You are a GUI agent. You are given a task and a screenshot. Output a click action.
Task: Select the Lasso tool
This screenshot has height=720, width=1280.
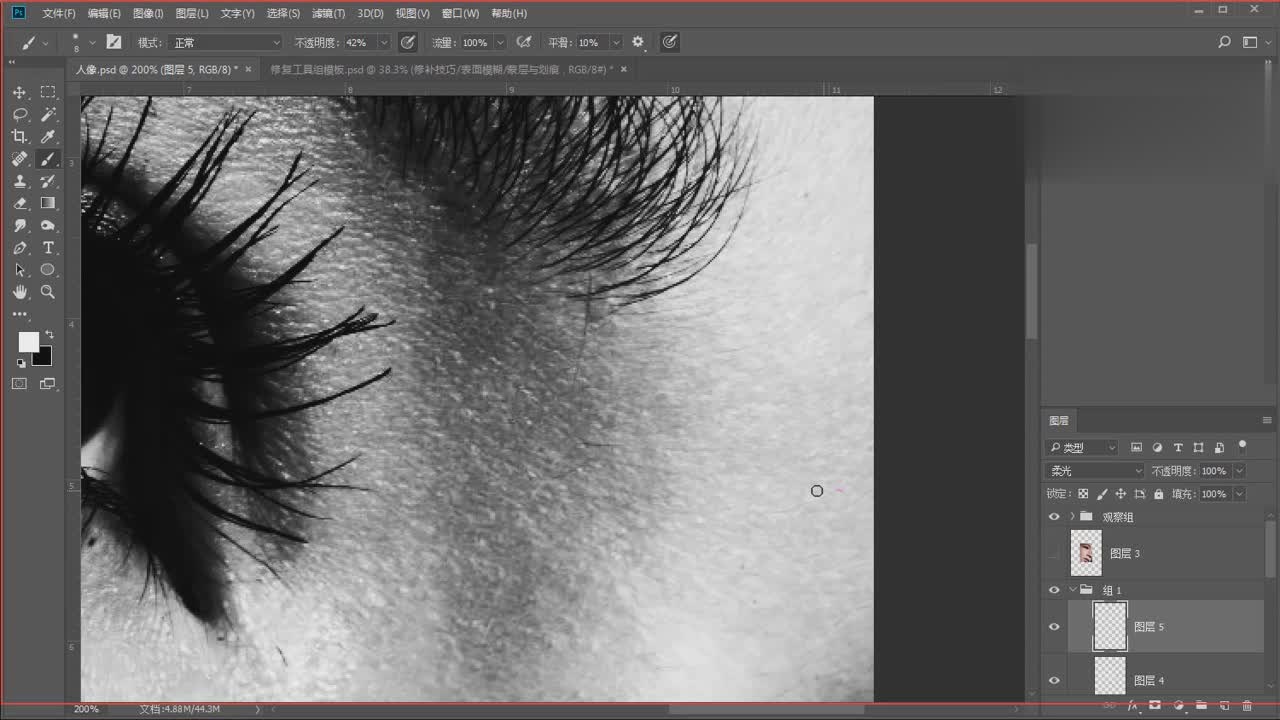pyautogui.click(x=20, y=115)
